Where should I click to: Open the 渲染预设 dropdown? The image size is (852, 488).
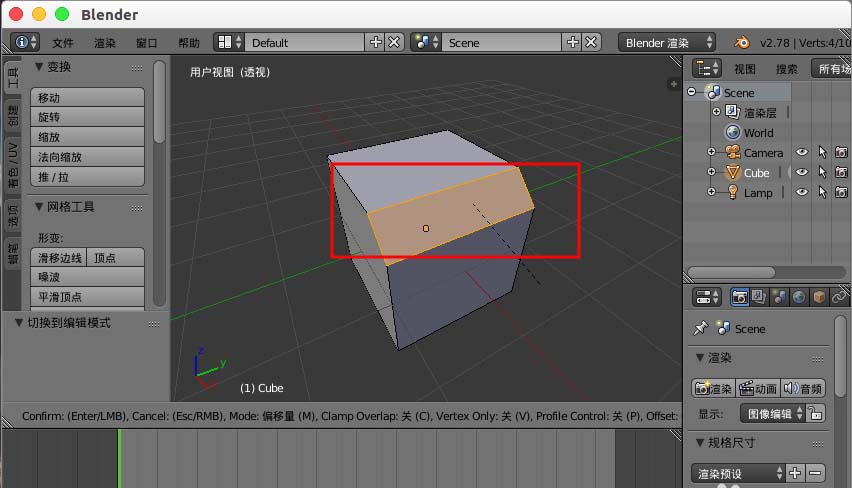[738, 473]
